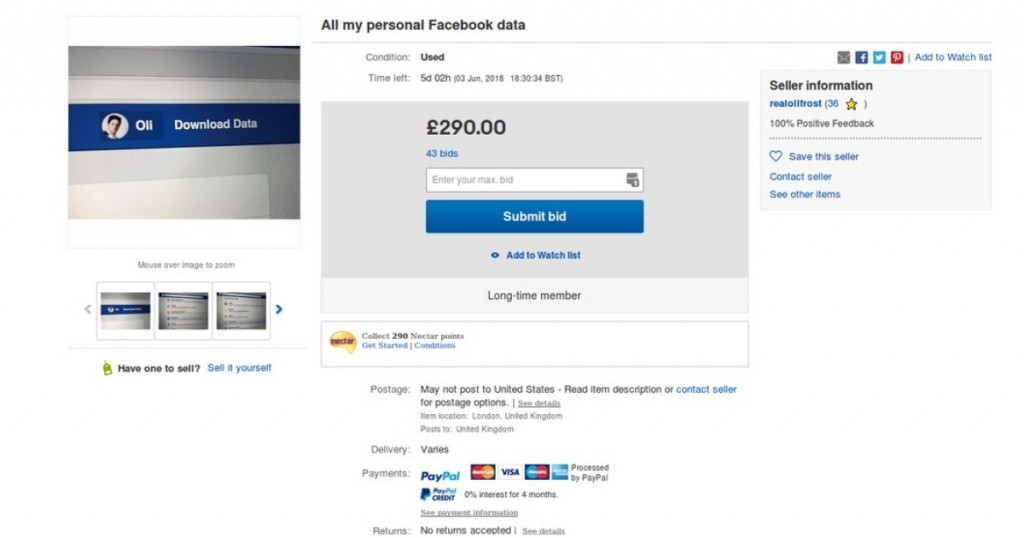1024x538 pixels.
Task: Show next thumbnails with right arrow
Action: click(279, 309)
